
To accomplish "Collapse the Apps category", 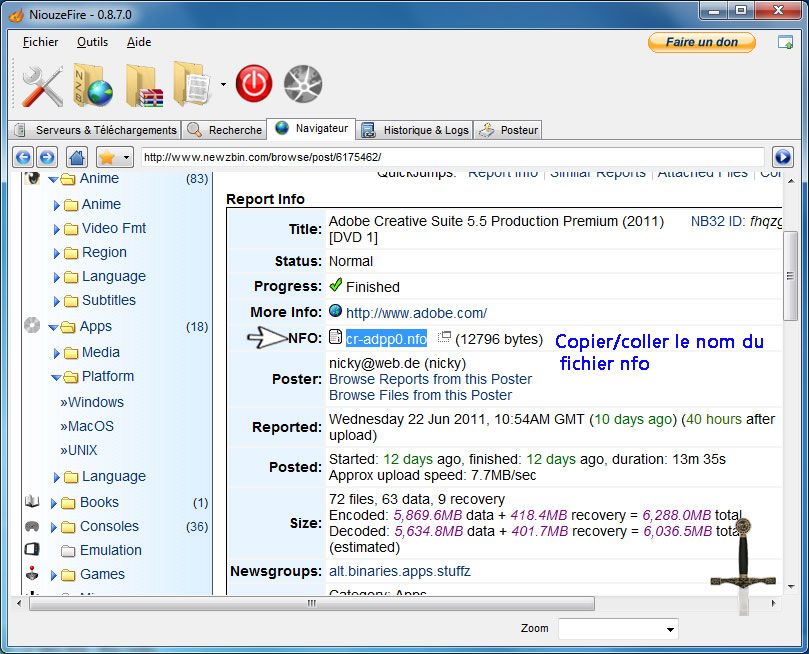I will [x=53, y=327].
